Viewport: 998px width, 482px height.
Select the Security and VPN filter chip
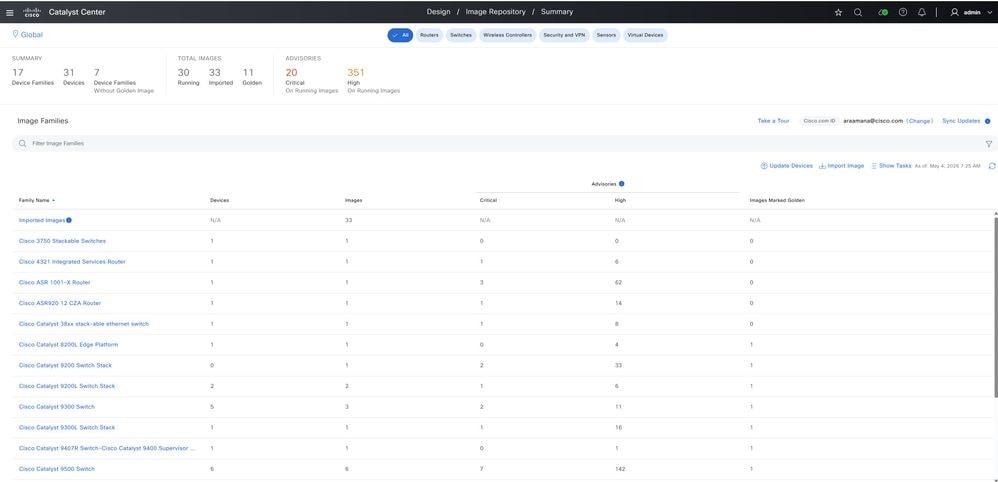pos(564,35)
